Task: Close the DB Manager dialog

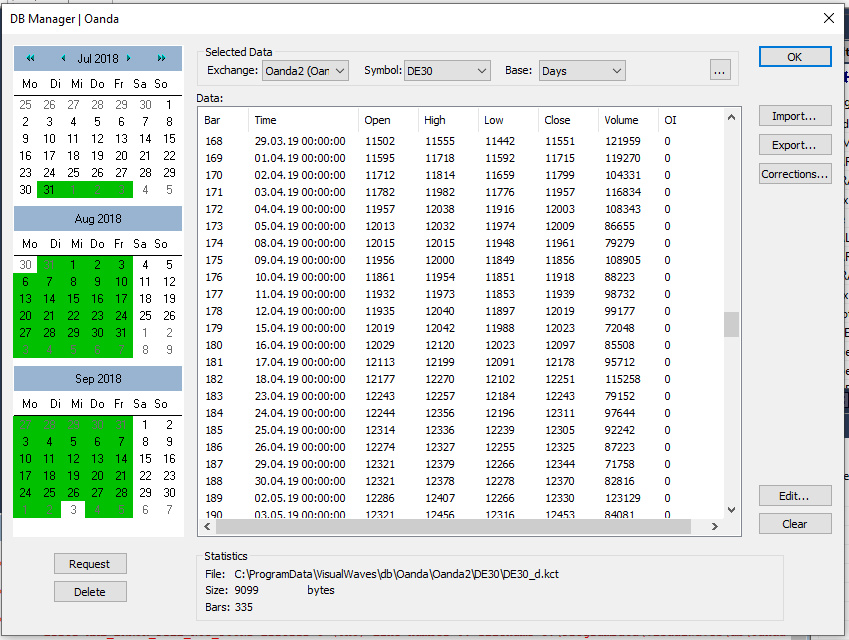Action: (x=828, y=18)
